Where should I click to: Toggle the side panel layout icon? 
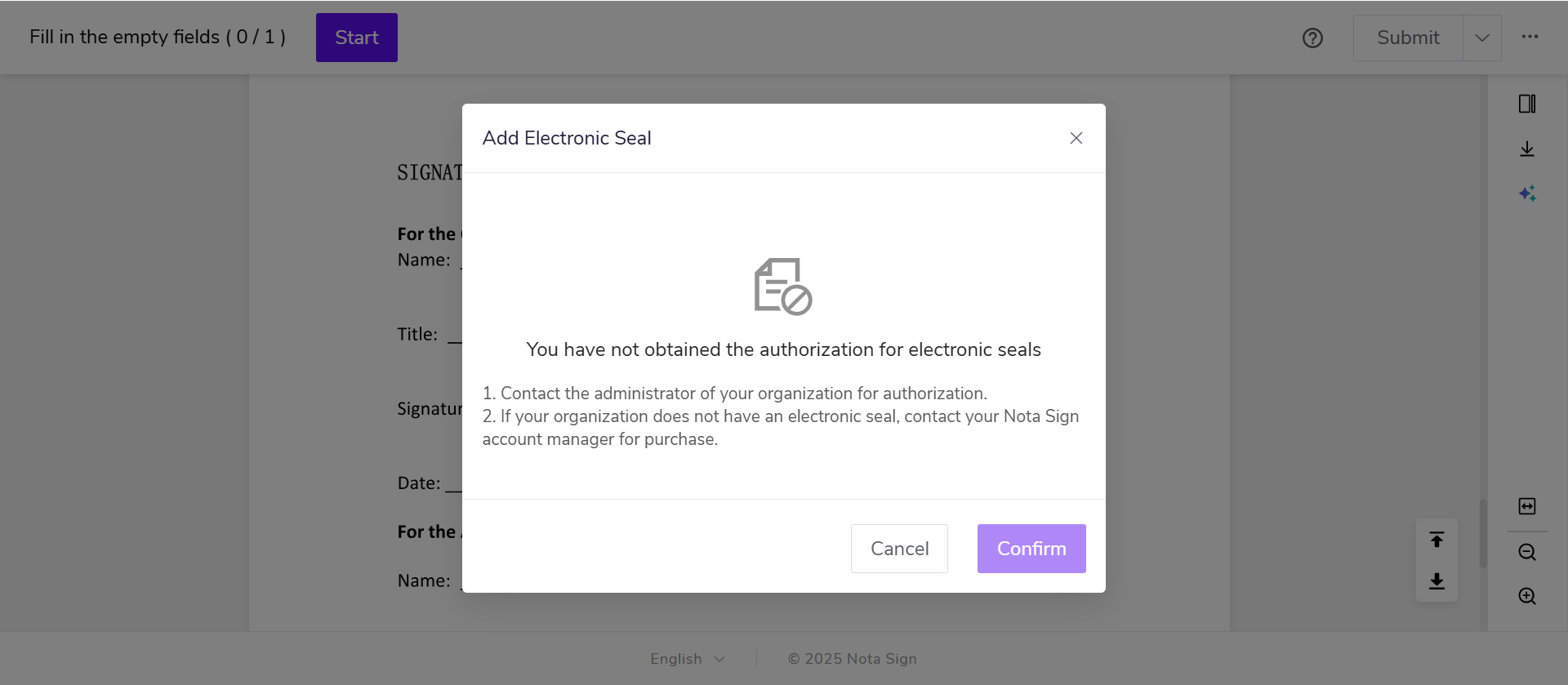click(1527, 104)
